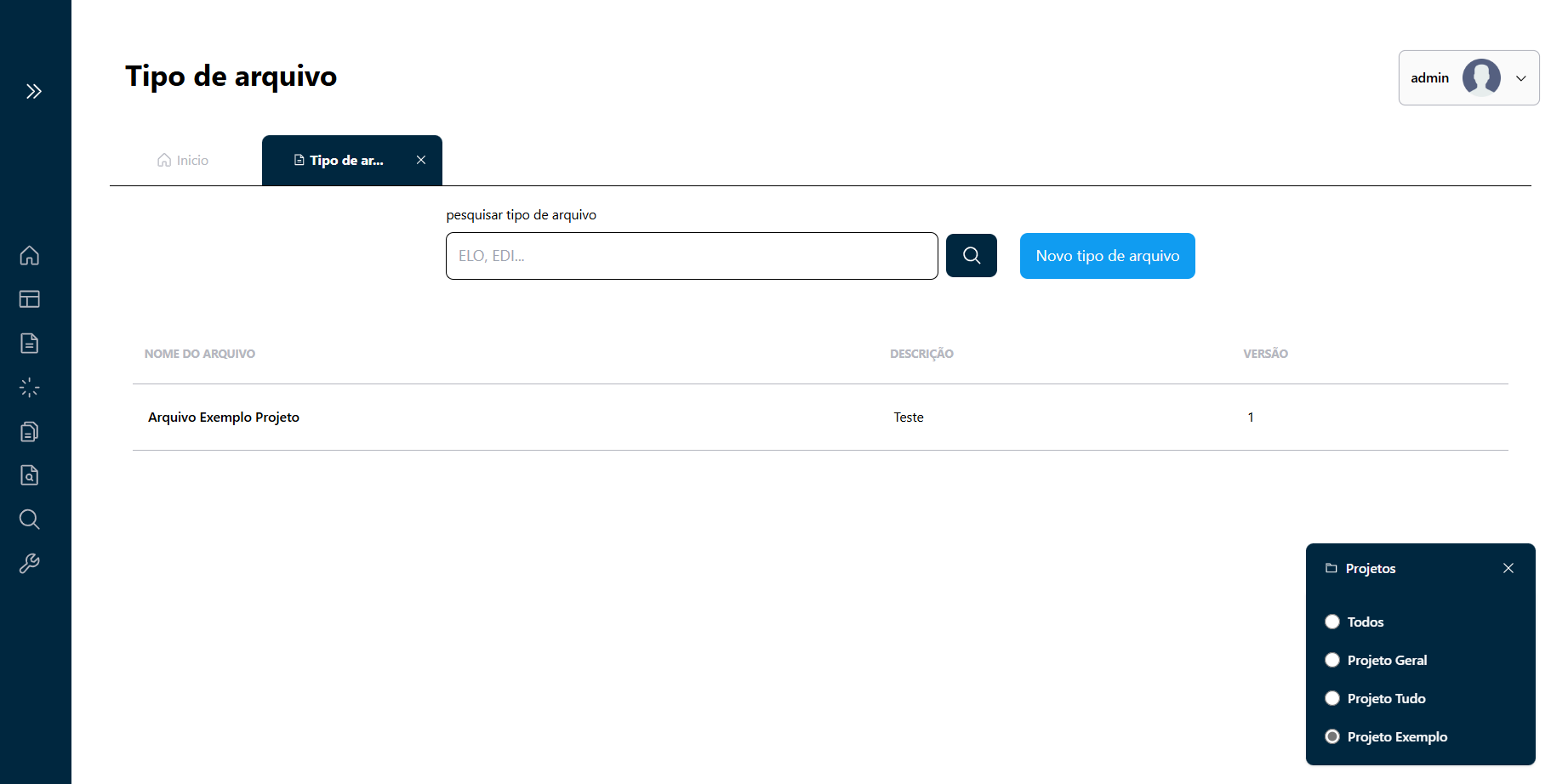Close the Tipo de arquivo tab
Image resolution: width=1551 pixels, height=784 pixels.
tap(421, 160)
